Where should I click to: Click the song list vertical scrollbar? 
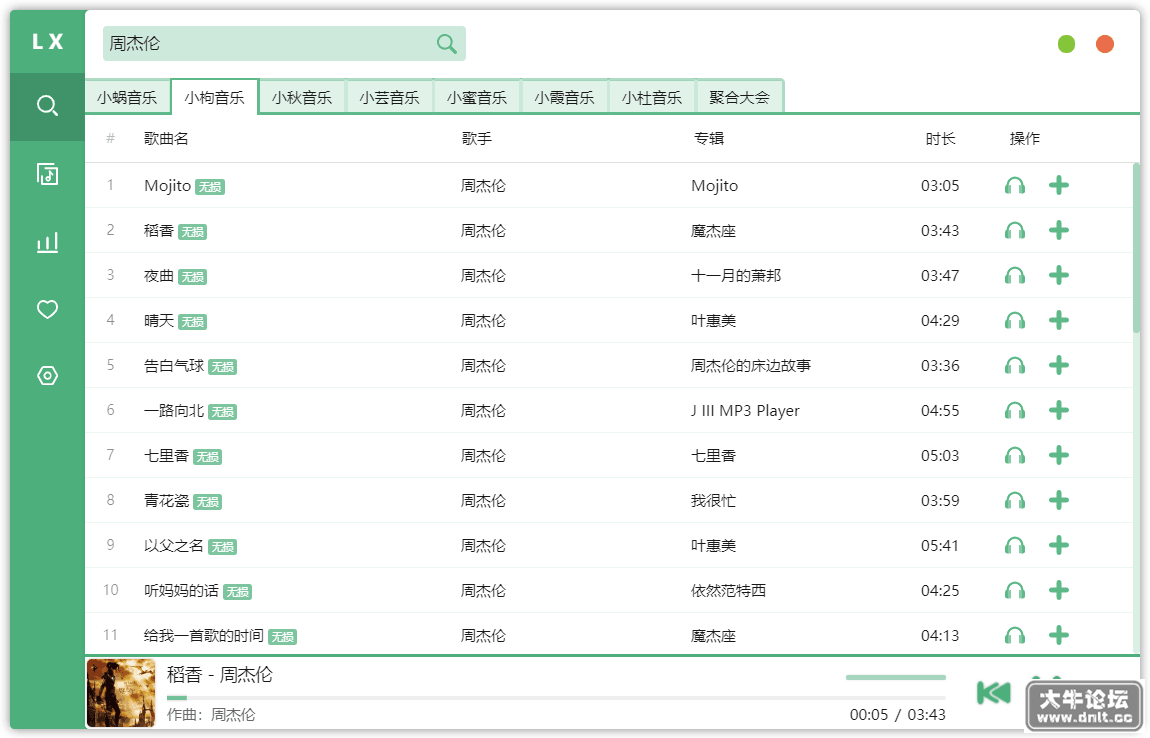[1136, 249]
